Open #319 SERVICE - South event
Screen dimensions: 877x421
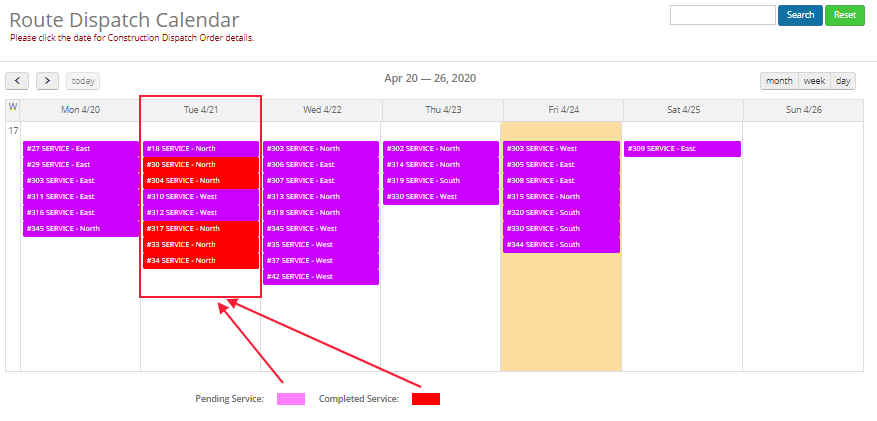[x=441, y=181]
